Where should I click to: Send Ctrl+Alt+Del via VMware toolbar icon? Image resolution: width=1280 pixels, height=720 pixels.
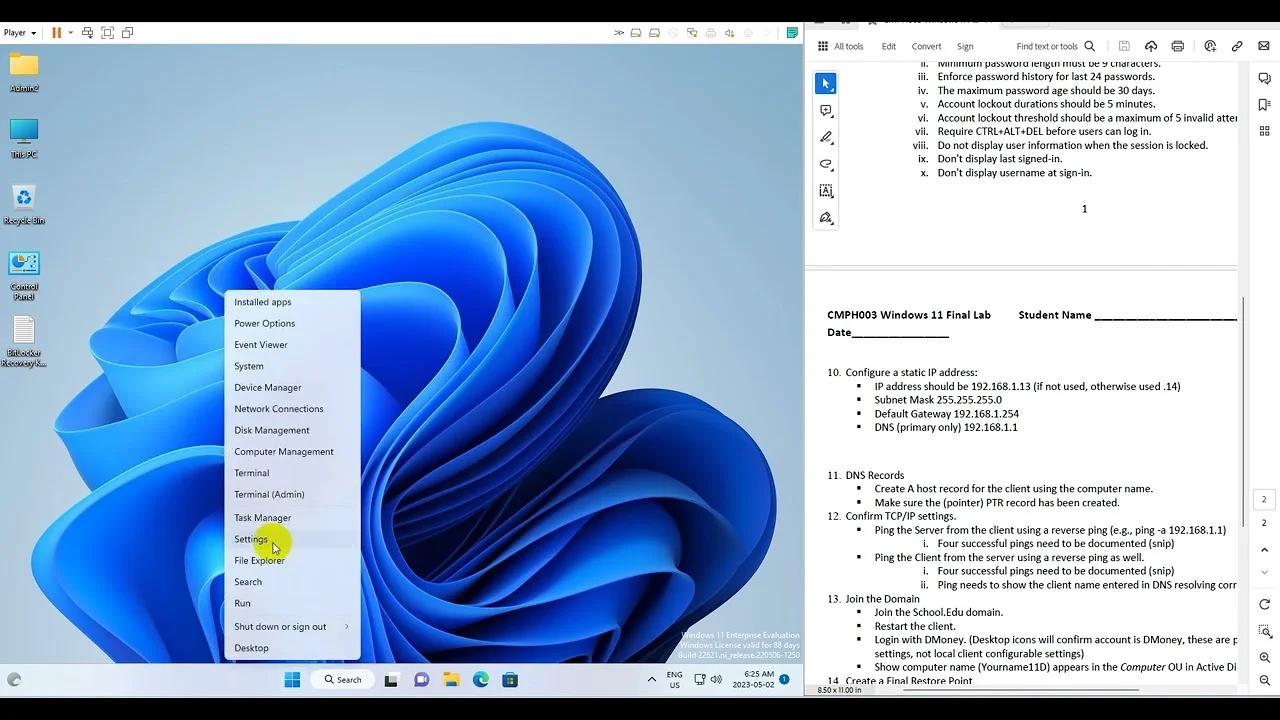87,32
